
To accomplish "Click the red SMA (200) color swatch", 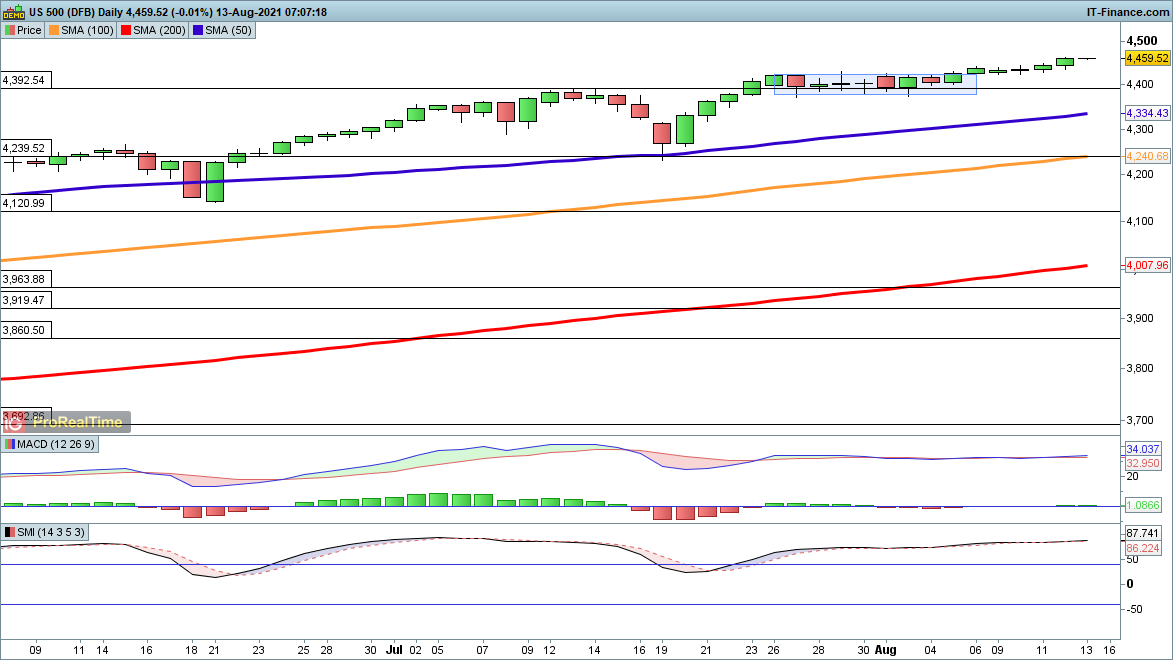I will click(125, 30).
